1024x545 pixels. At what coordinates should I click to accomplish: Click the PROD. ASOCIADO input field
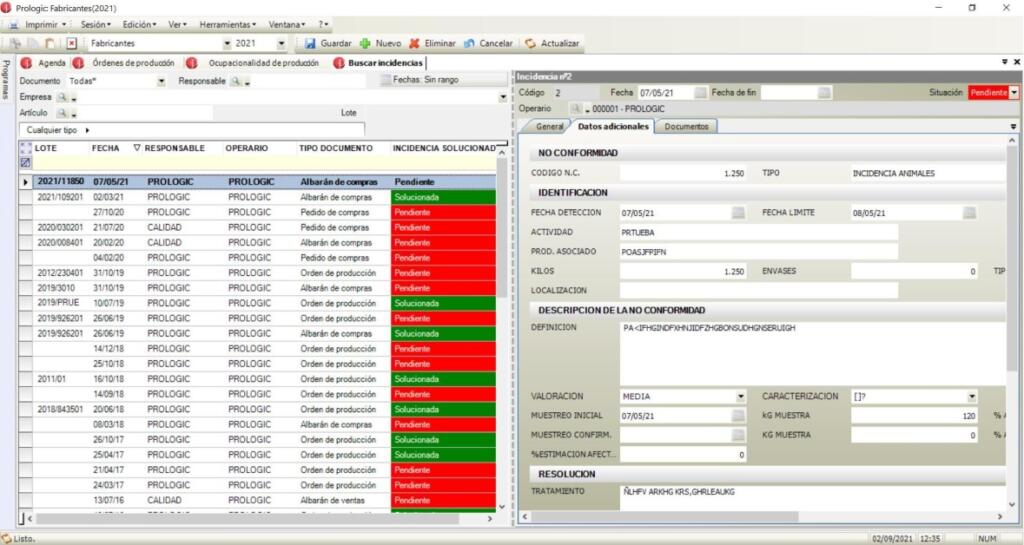[x=758, y=252]
